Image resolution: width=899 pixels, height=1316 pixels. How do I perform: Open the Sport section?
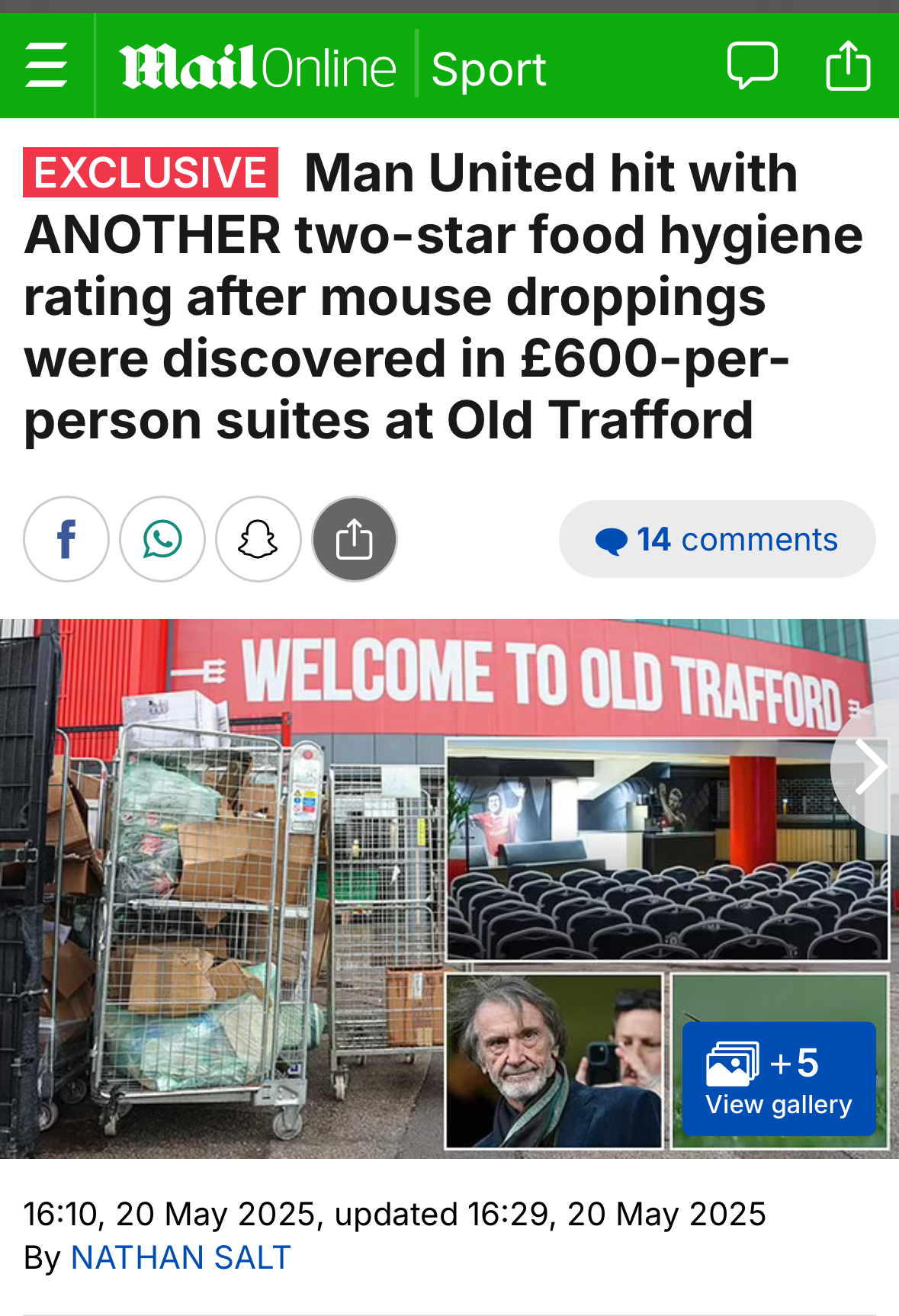coord(489,69)
